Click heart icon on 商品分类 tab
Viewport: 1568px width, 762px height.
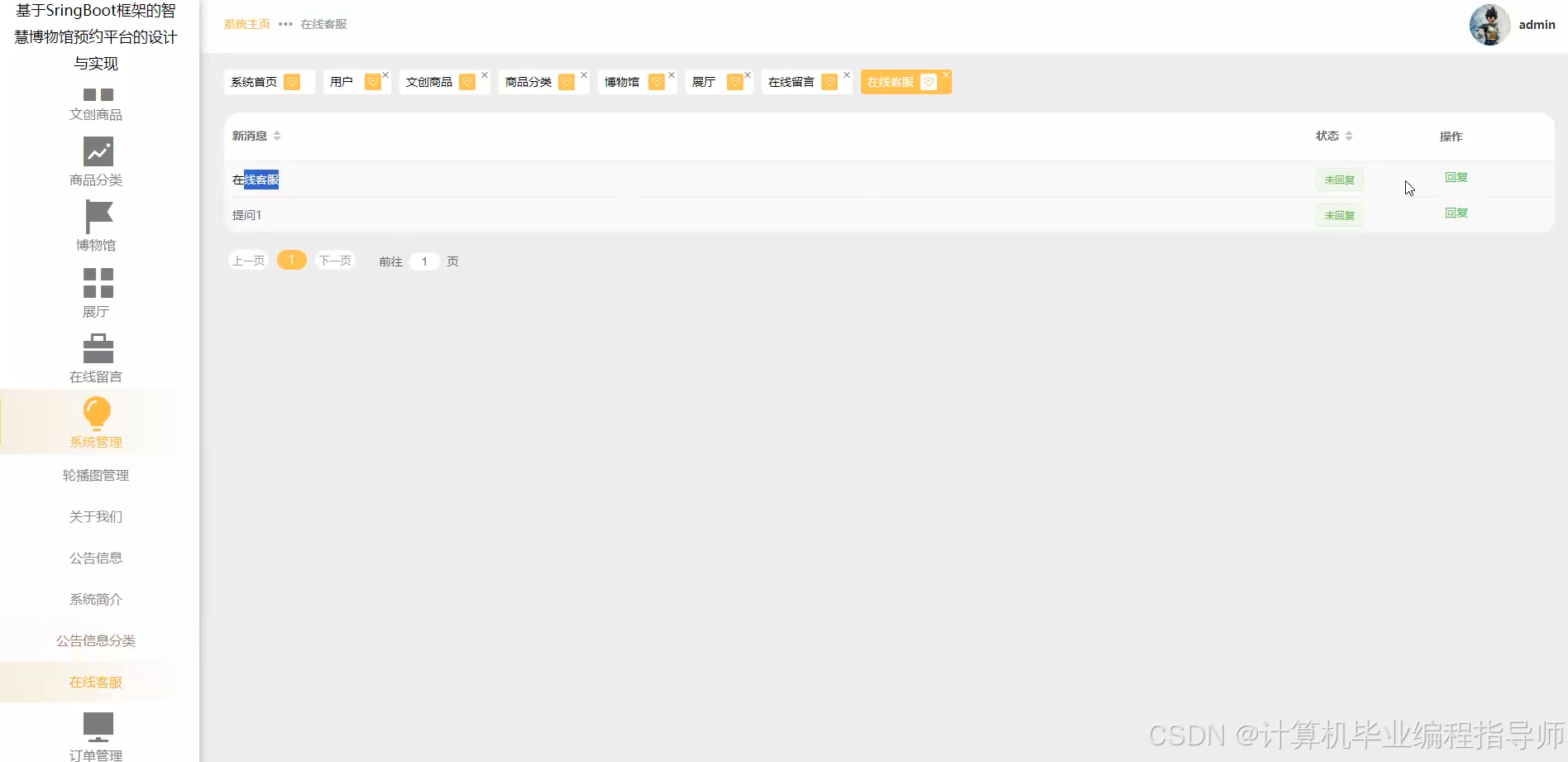[566, 82]
